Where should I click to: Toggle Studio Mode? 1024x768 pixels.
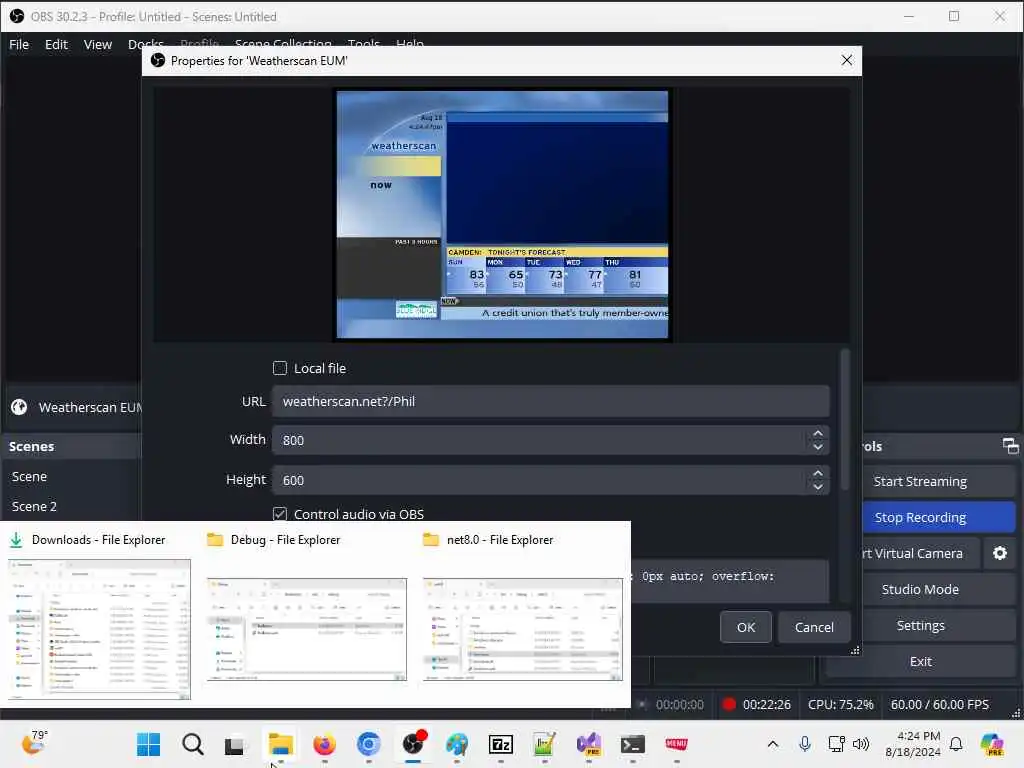[x=920, y=589]
